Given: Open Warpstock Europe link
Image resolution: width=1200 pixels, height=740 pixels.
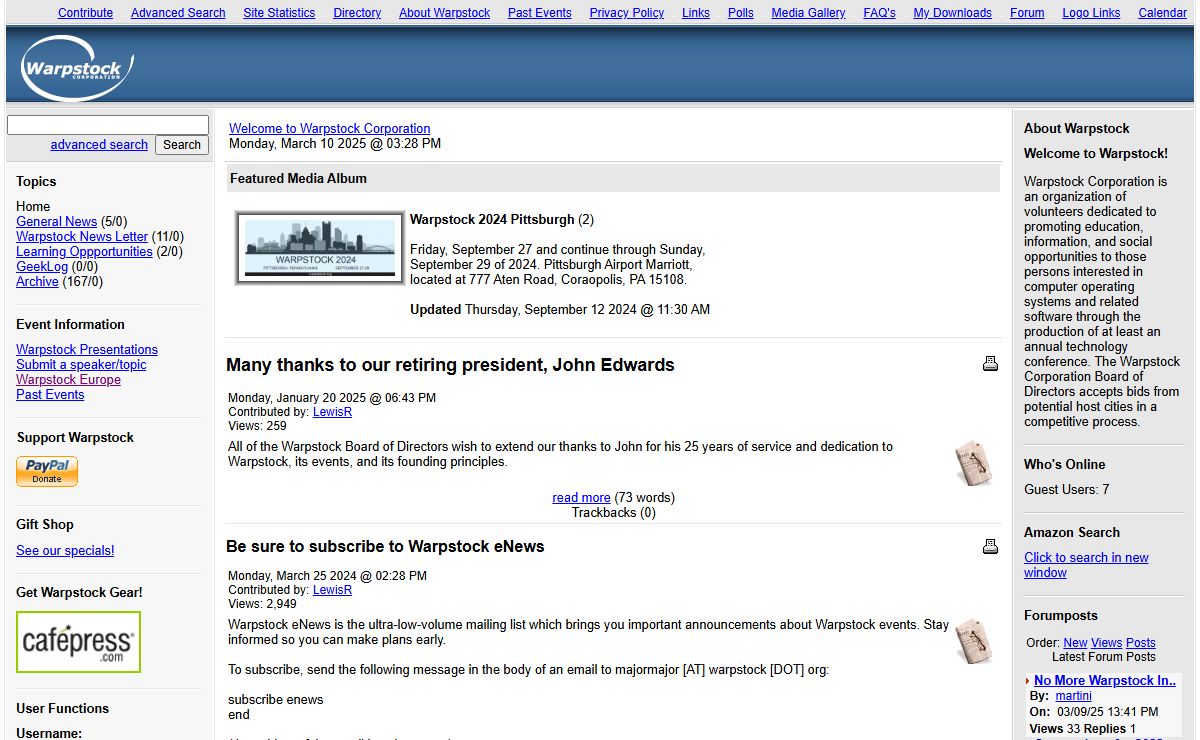Looking at the screenshot, I should coord(68,380).
